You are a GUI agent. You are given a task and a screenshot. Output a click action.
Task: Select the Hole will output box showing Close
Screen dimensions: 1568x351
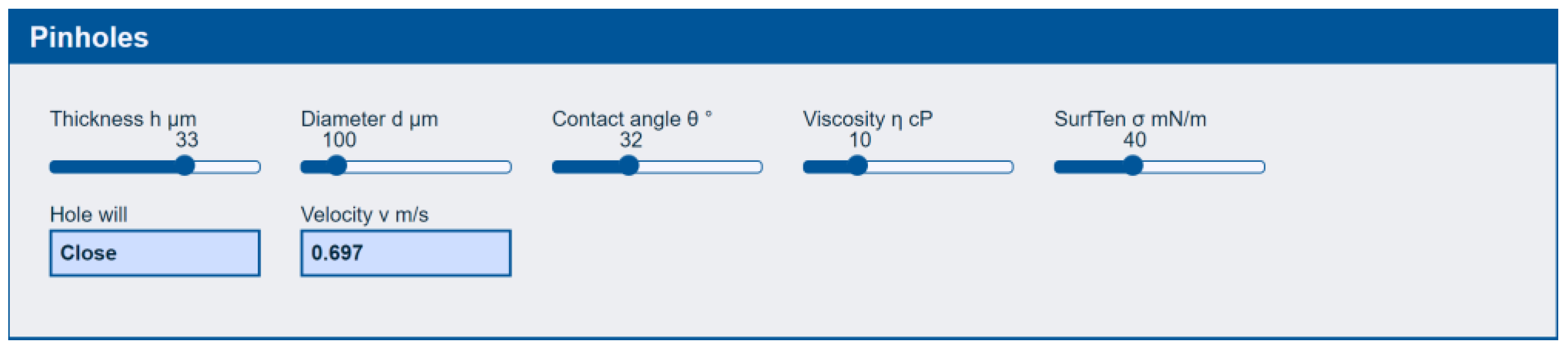pyautogui.click(x=155, y=253)
